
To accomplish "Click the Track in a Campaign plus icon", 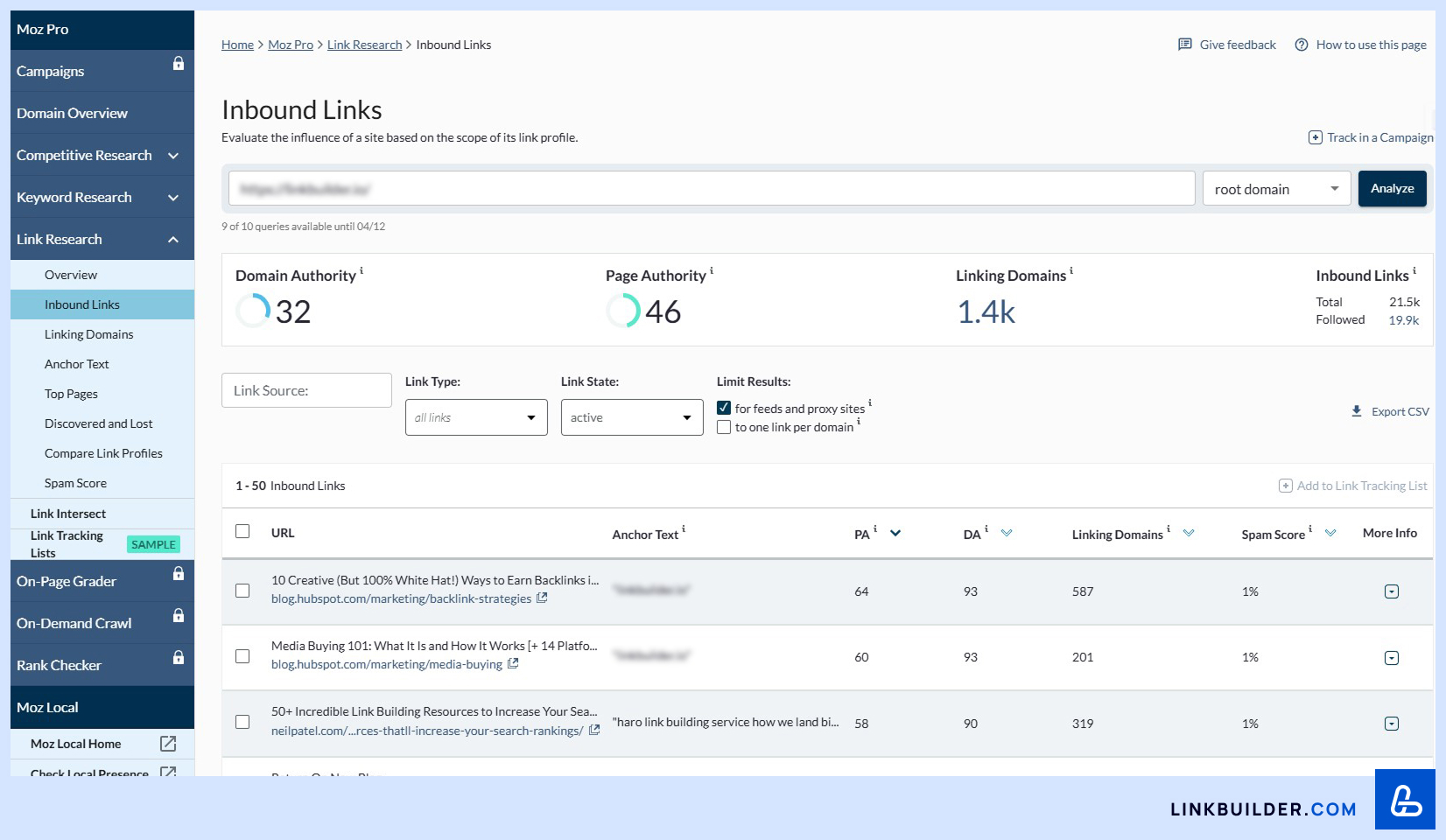I will (x=1315, y=137).
